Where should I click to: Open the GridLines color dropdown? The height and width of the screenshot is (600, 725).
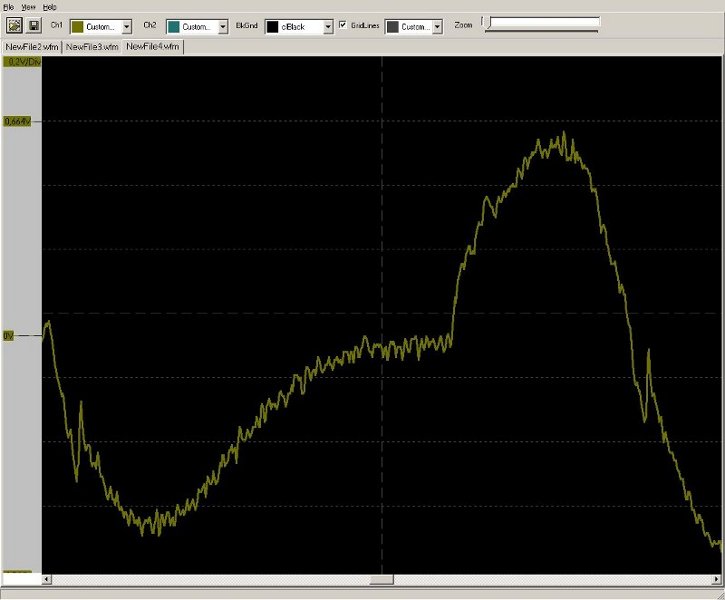[437, 27]
